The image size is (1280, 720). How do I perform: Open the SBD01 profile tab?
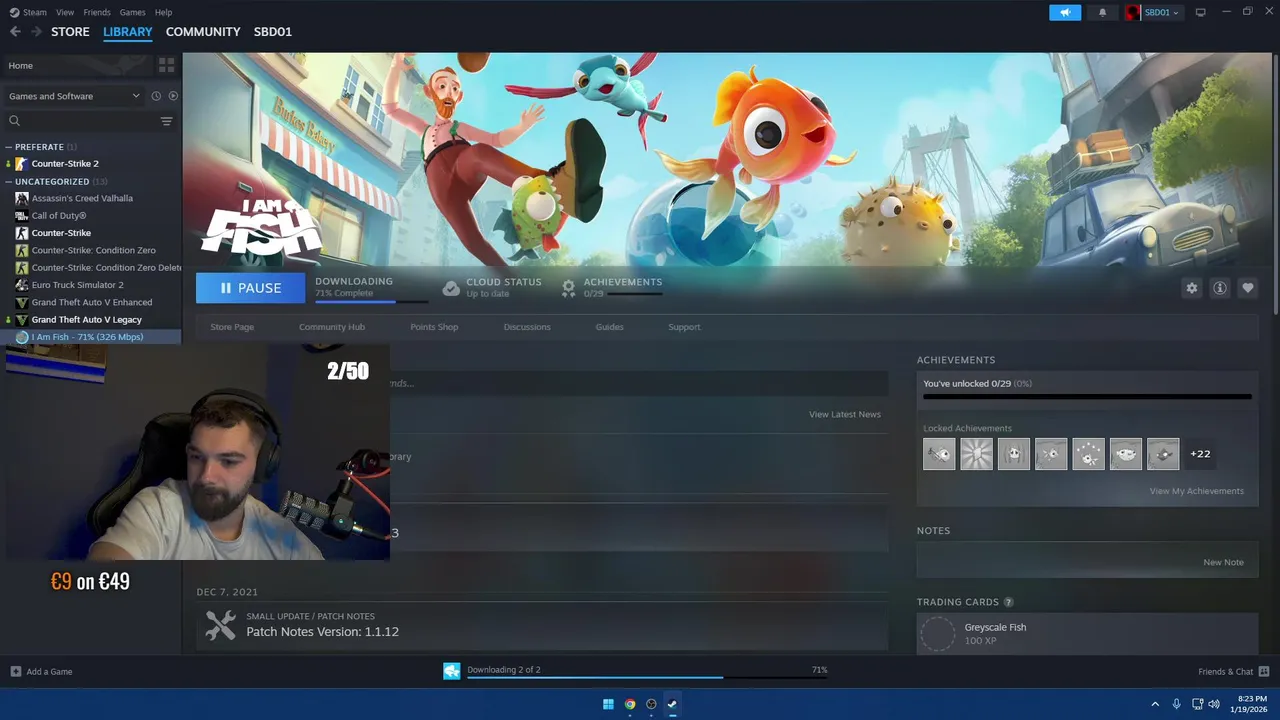pyautogui.click(x=273, y=32)
